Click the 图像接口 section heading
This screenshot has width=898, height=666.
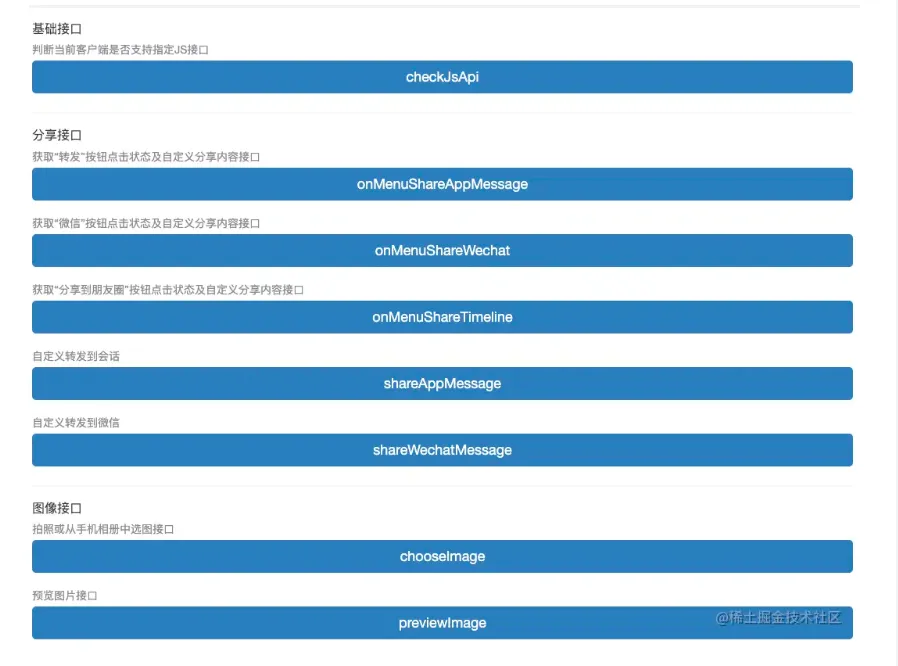pyautogui.click(x=57, y=508)
